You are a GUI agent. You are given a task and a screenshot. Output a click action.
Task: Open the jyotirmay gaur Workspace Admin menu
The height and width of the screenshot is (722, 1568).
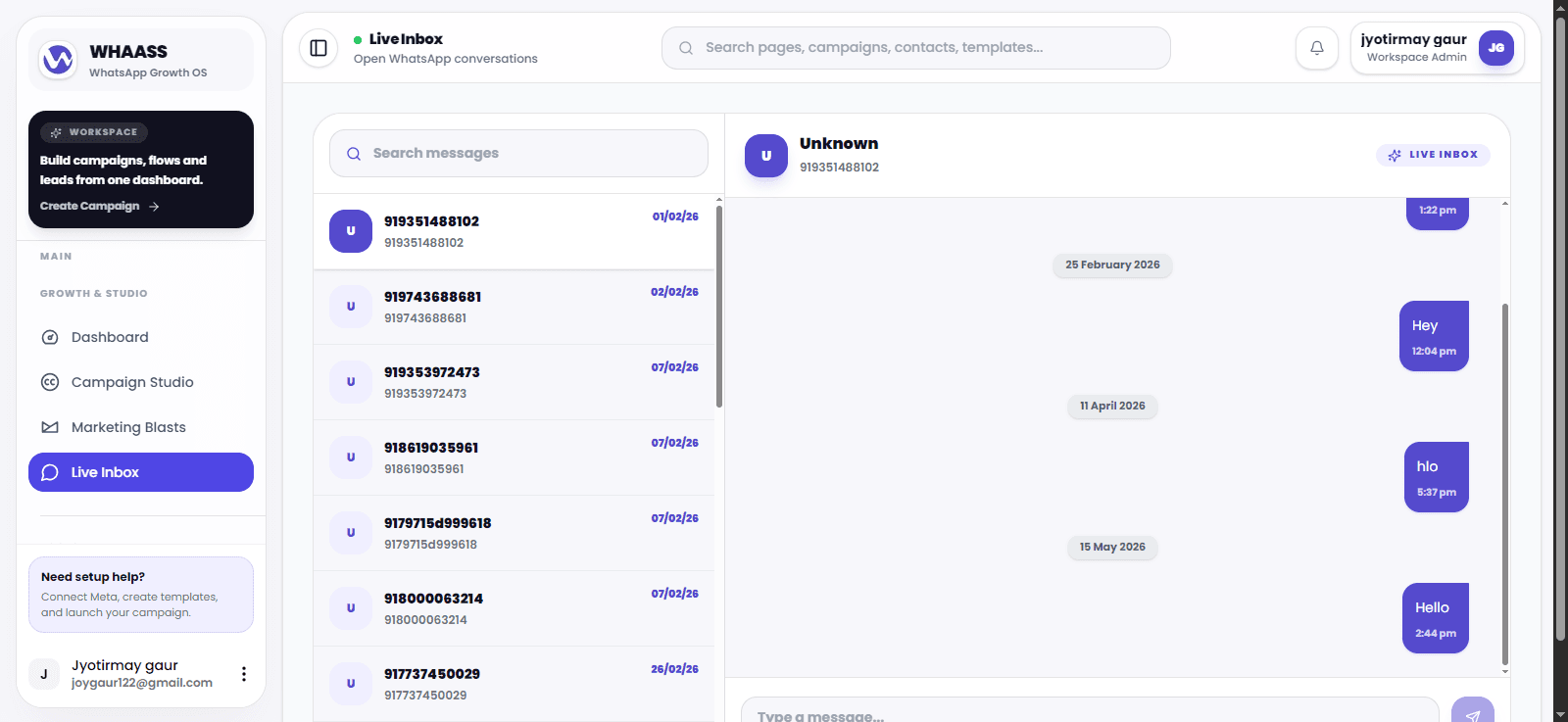point(1438,48)
